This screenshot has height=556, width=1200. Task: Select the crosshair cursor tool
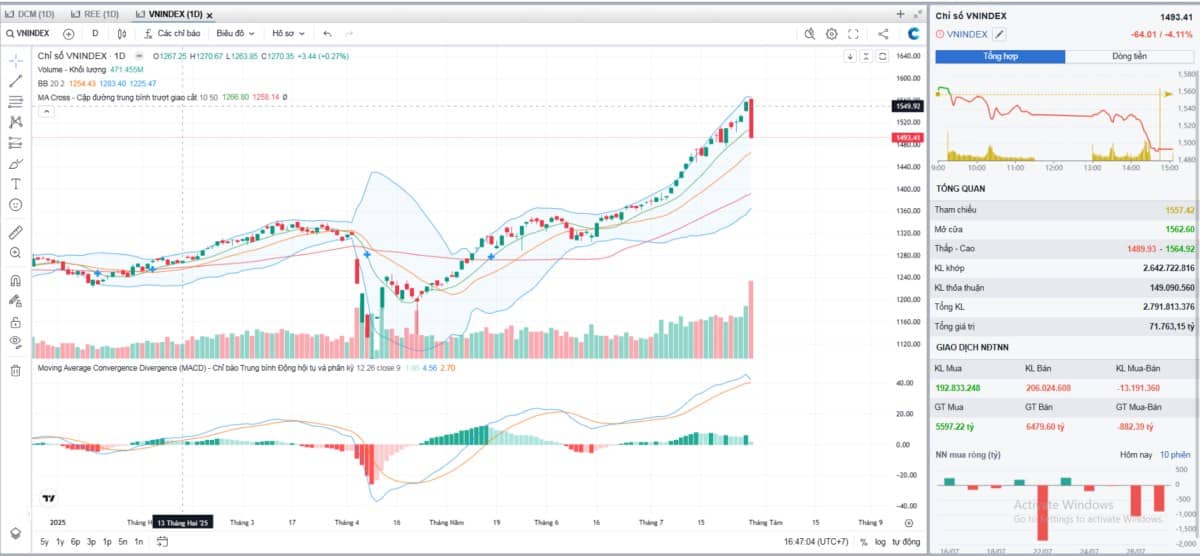tap(16, 60)
